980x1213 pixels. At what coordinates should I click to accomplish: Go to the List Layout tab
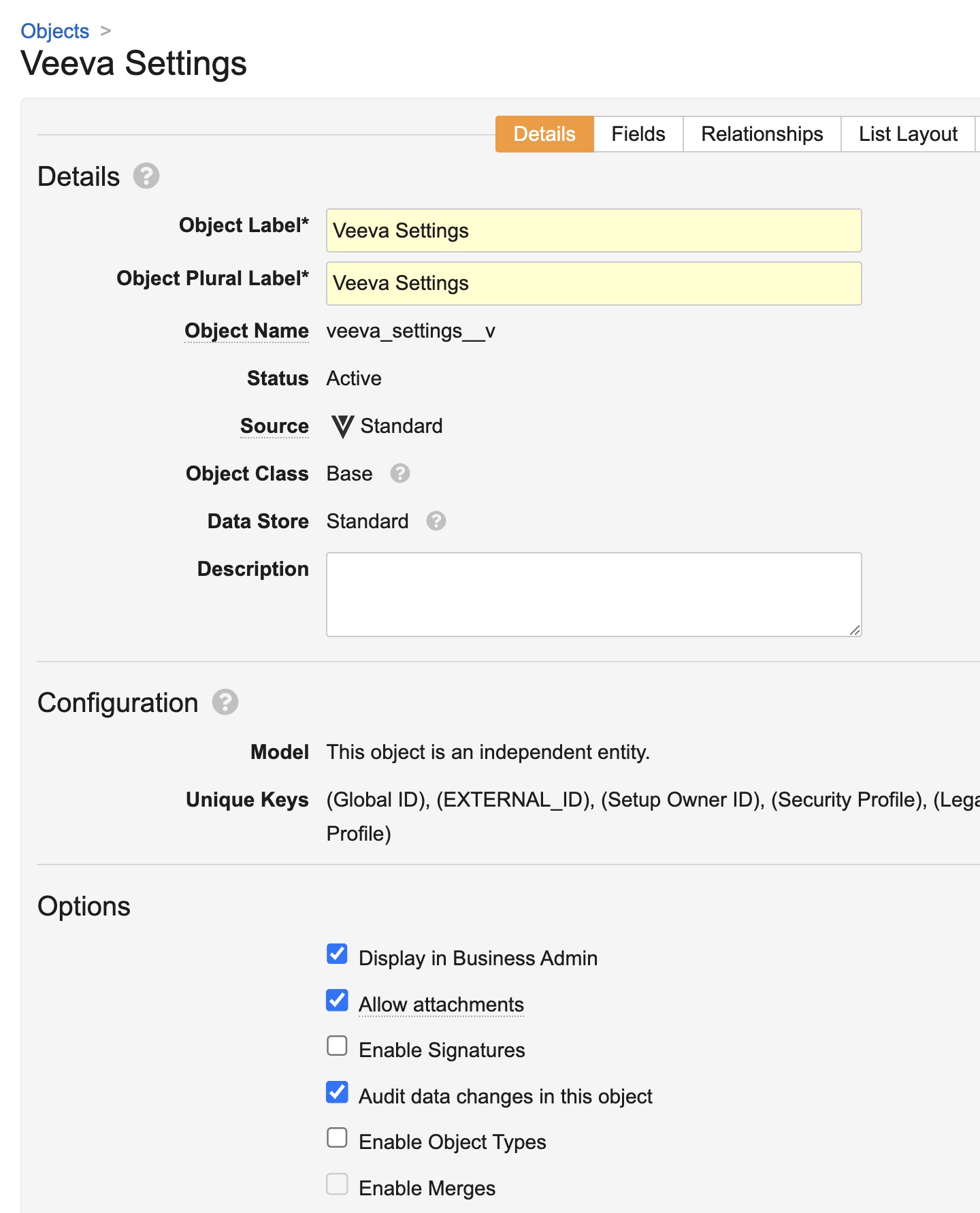click(x=908, y=134)
